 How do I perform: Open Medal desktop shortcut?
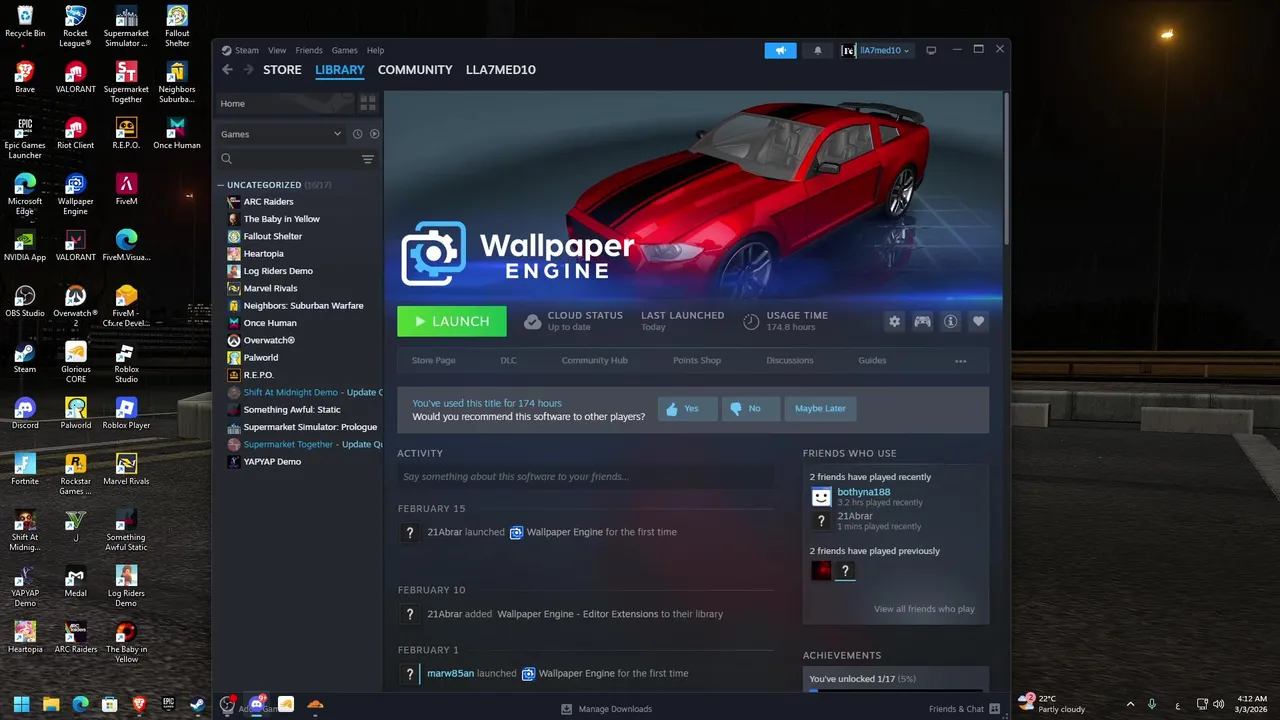click(75, 582)
